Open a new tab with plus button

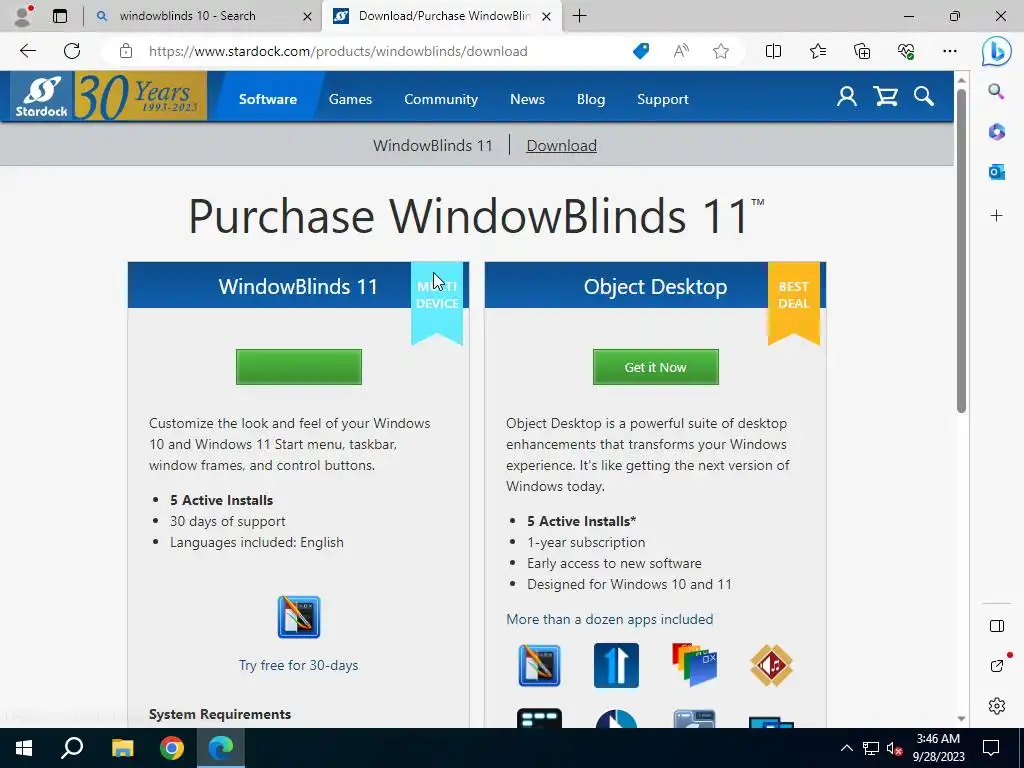coord(579,16)
